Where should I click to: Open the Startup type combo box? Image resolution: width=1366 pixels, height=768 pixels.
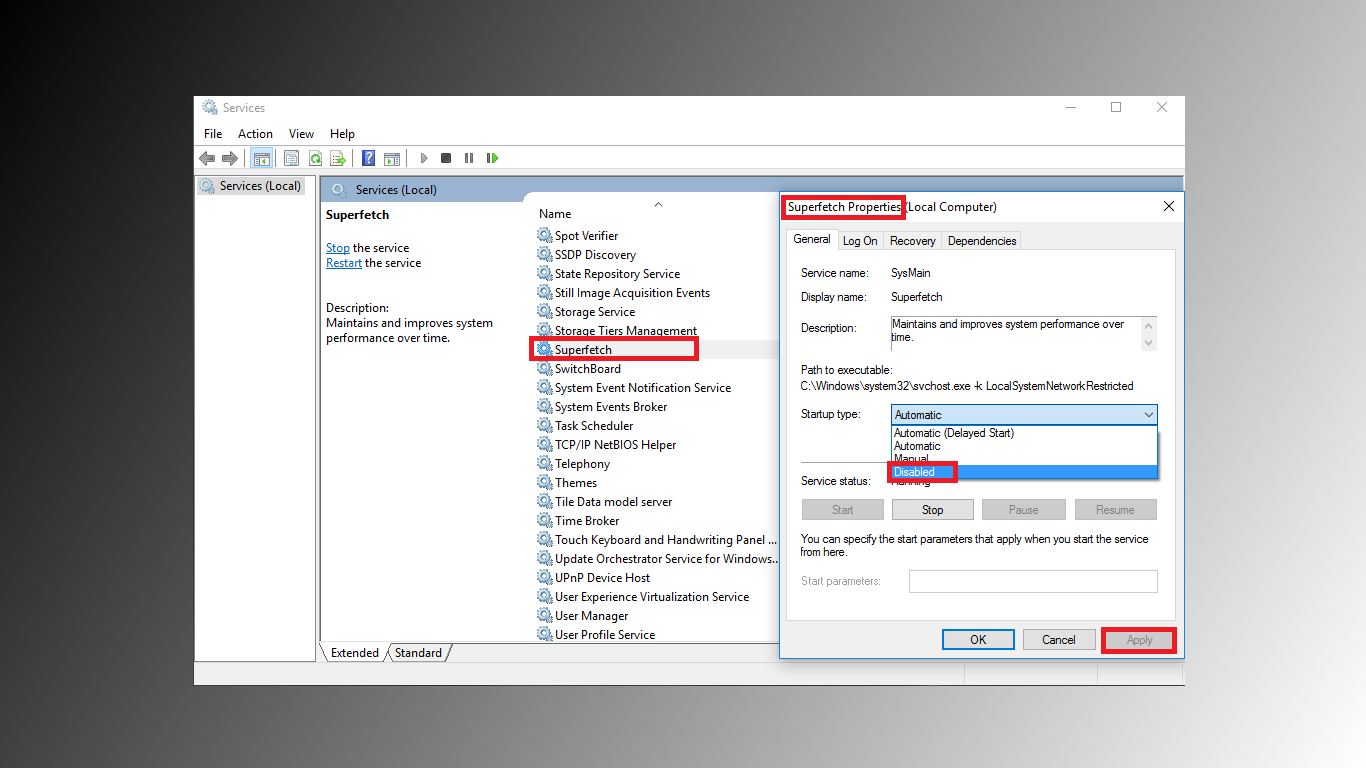click(x=1024, y=415)
